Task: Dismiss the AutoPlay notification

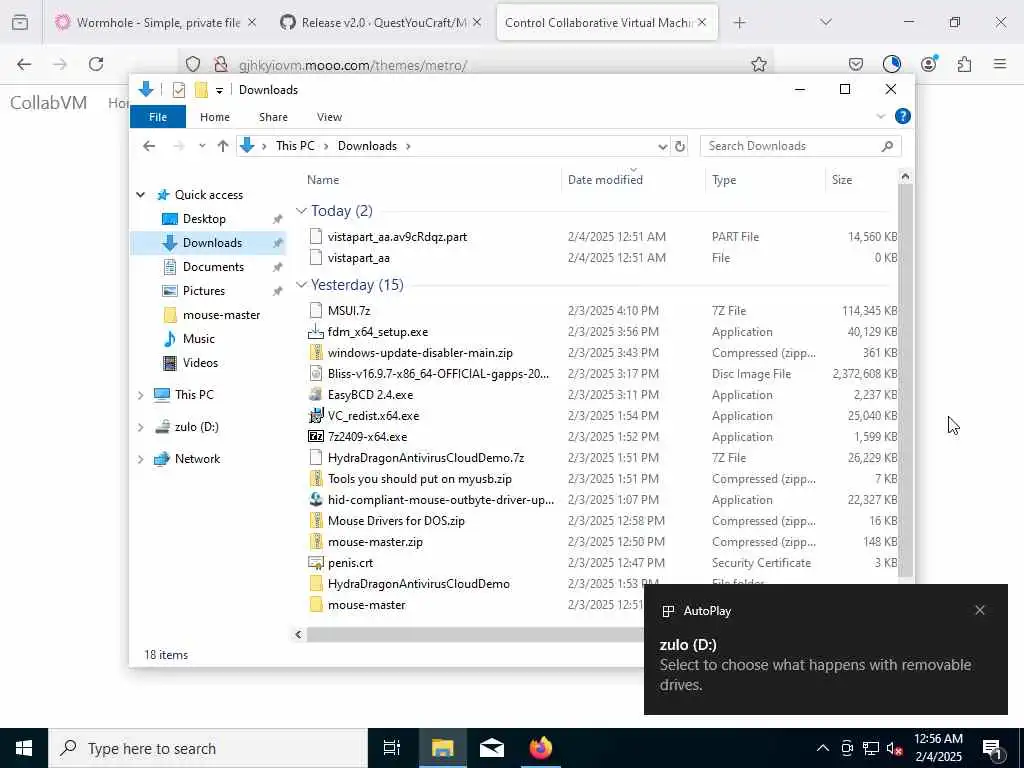Action: click(980, 610)
